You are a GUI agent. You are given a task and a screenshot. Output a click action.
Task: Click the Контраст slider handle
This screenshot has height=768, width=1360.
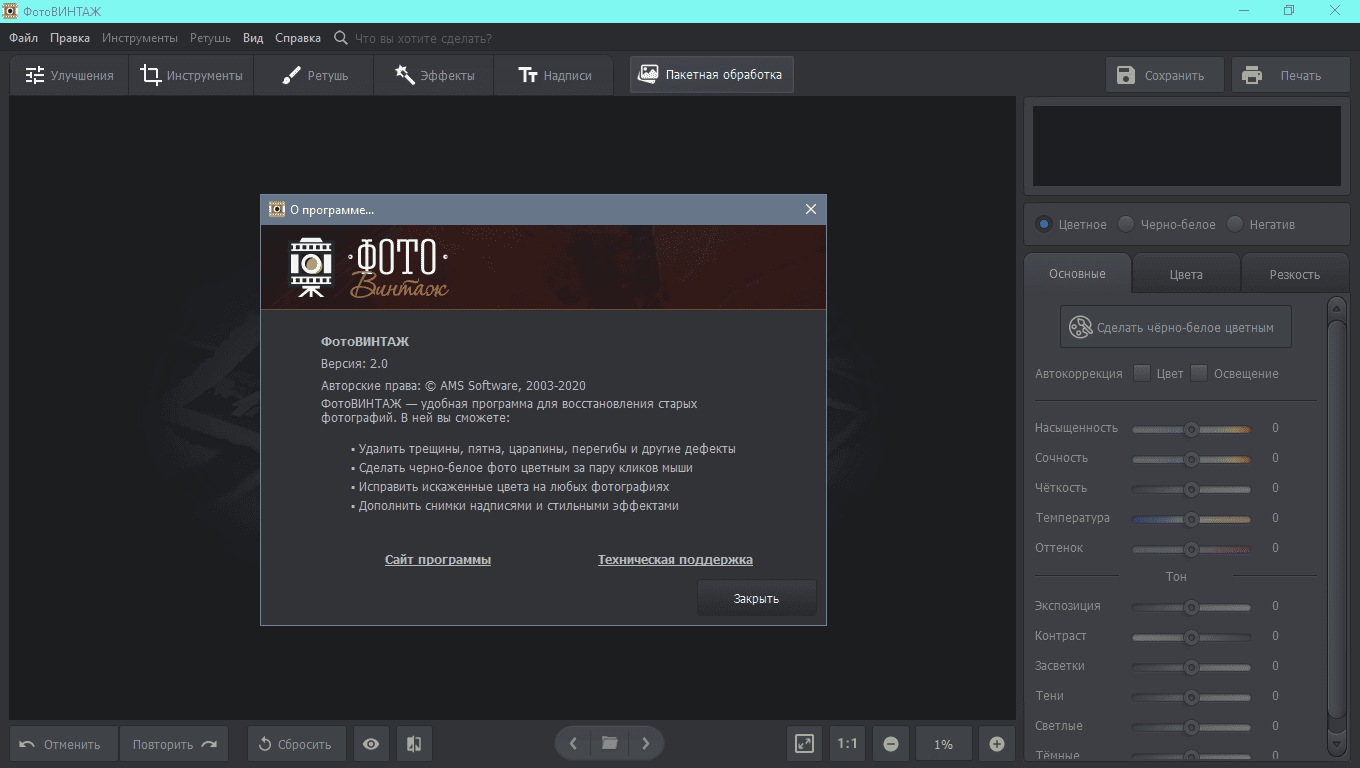pos(1191,637)
